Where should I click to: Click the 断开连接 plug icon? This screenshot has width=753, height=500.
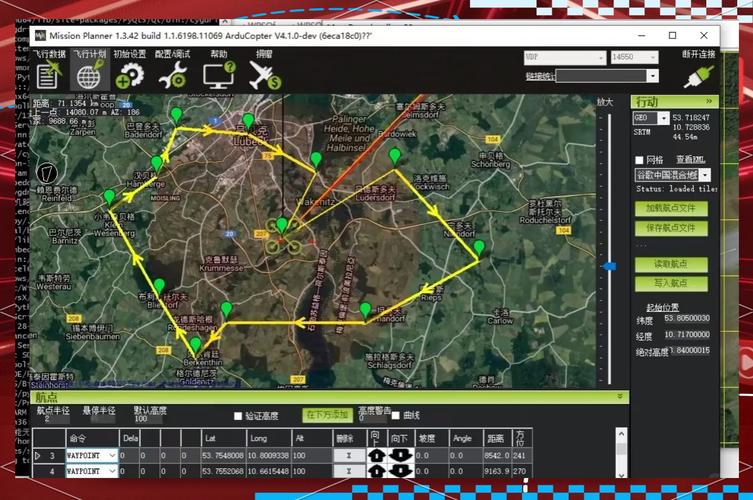click(x=698, y=72)
